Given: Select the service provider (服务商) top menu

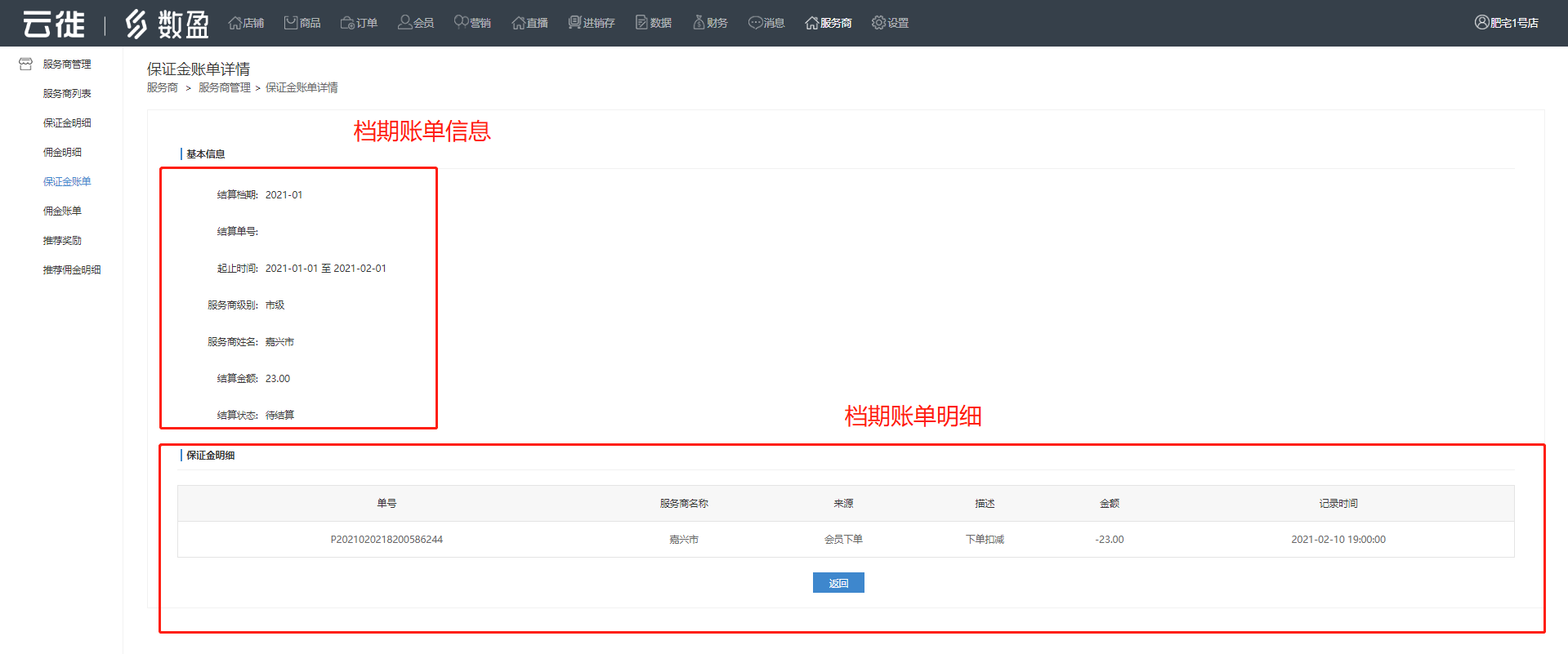Looking at the screenshot, I should click(x=829, y=23).
